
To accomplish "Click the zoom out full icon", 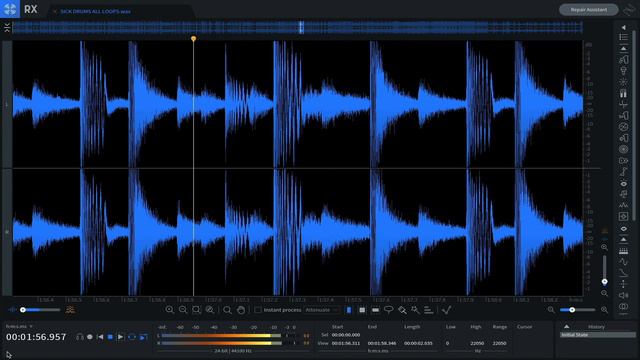I will (x=210, y=310).
